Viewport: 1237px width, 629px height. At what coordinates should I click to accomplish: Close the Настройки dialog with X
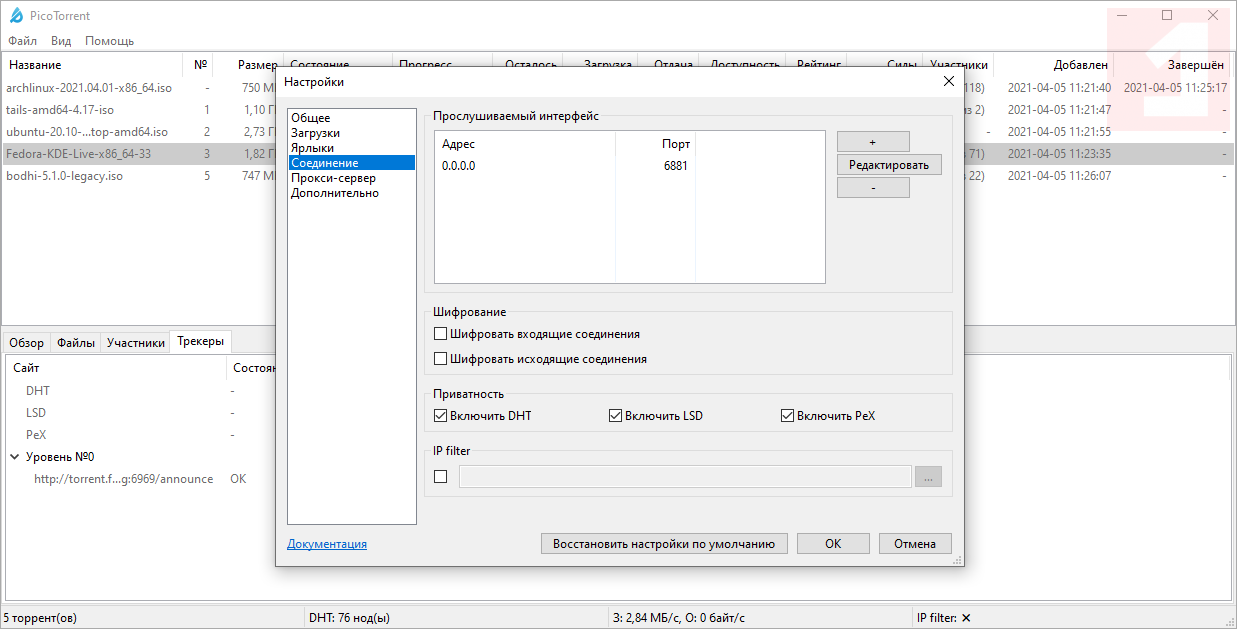tap(949, 82)
